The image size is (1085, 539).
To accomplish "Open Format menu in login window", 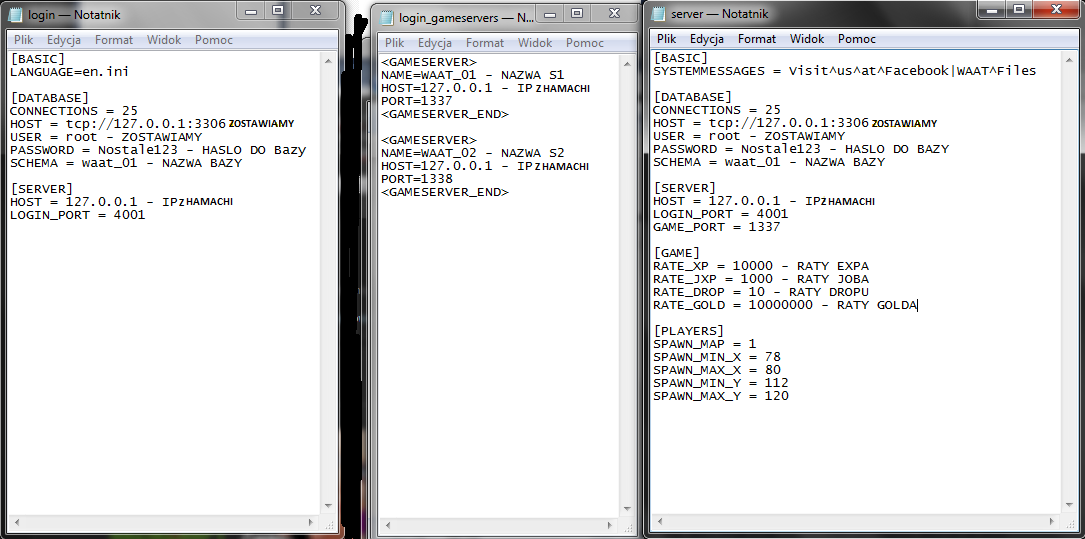I will [x=113, y=40].
